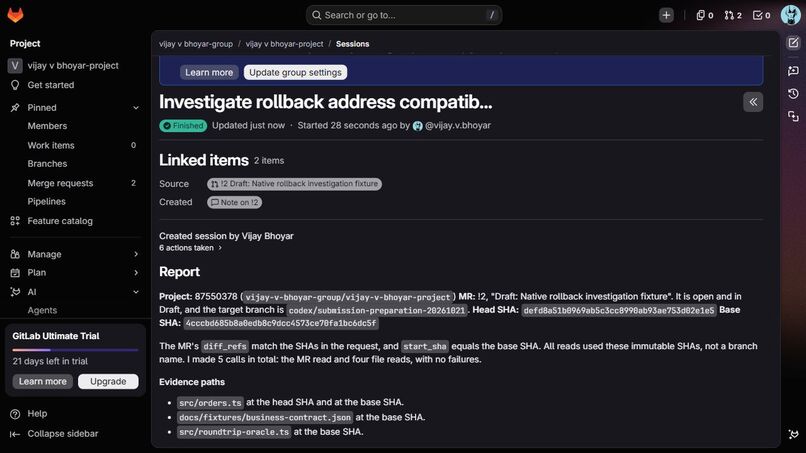Open the GitLab logo home link
Viewport: 806px width, 453px height.
point(15,15)
